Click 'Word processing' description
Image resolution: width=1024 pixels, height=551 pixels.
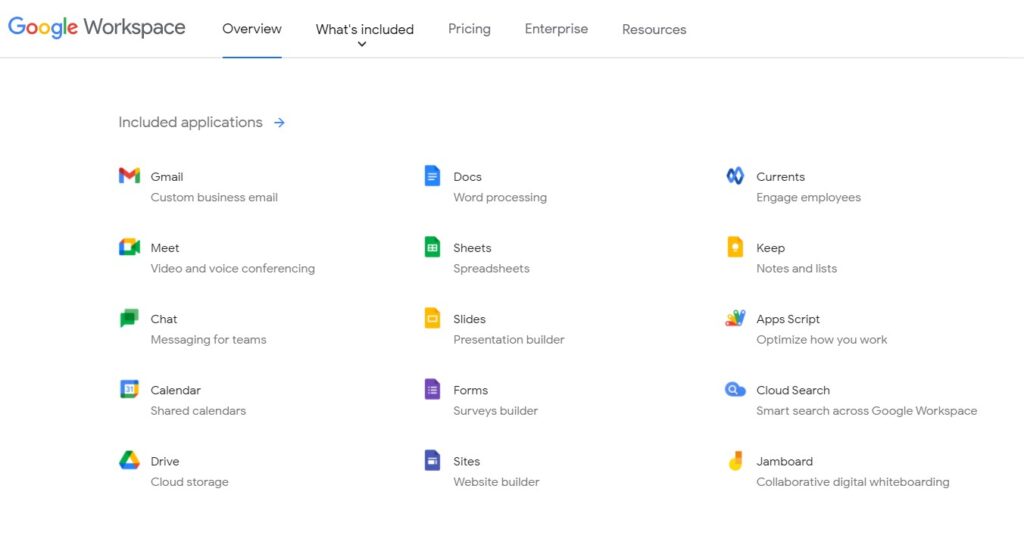tap(500, 197)
